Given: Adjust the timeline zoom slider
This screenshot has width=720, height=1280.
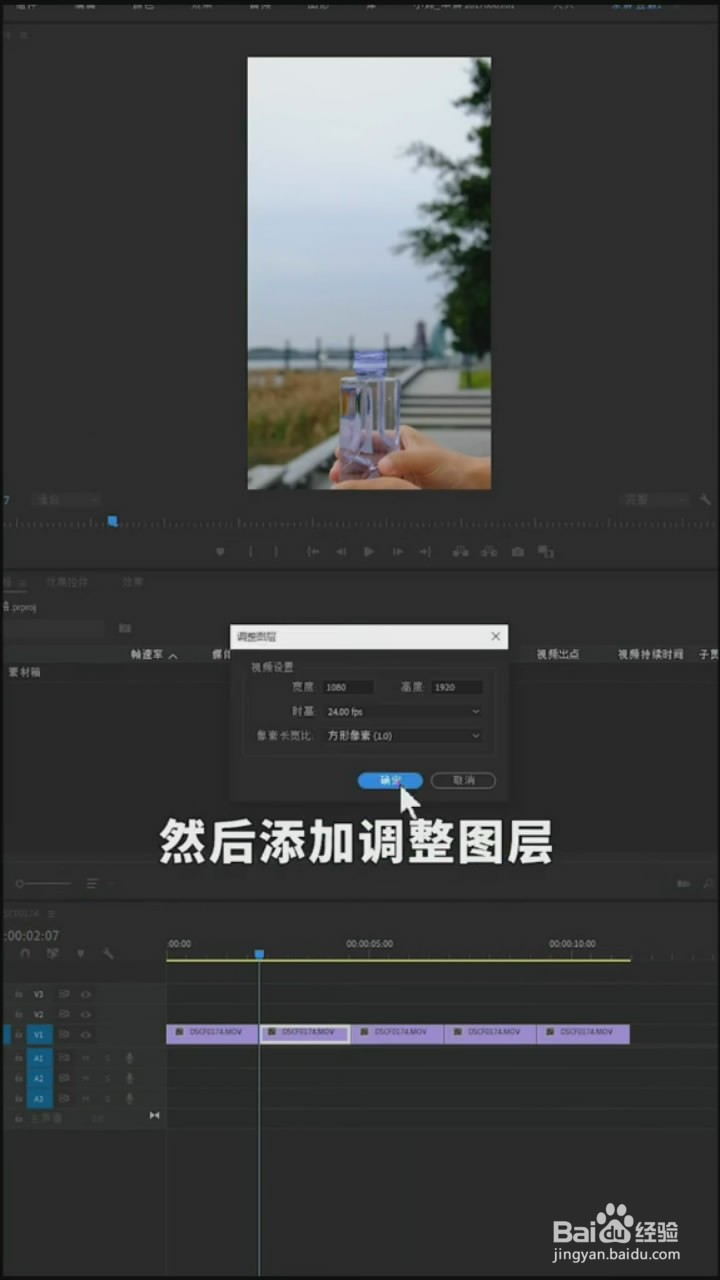Looking at the screenshot, I should [x=43, y=883].
